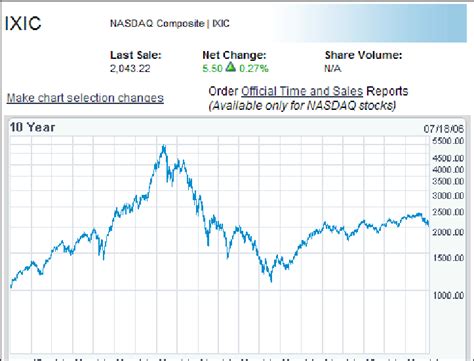
Task: Click the 'Share Volume:' label
Action: [x=364, y=55]
